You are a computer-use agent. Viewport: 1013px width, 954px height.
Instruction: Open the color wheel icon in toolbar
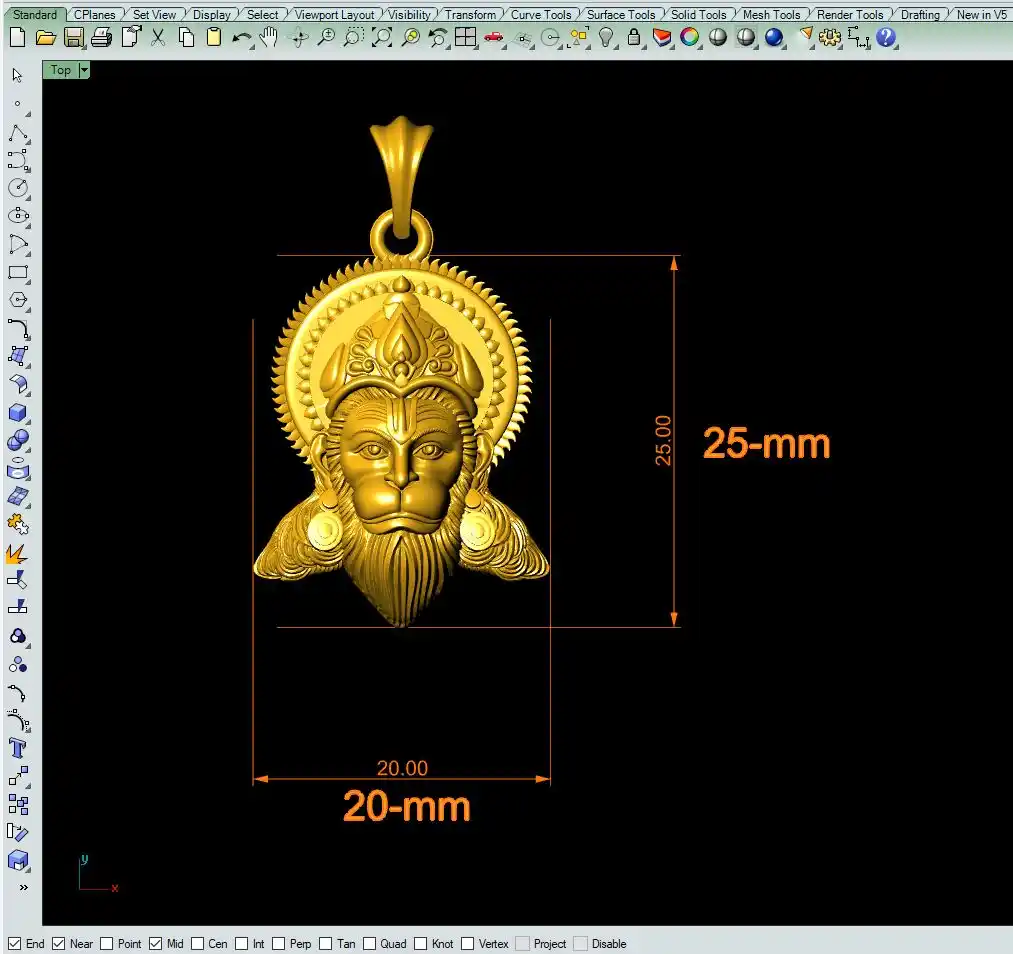tap(690, 38)
